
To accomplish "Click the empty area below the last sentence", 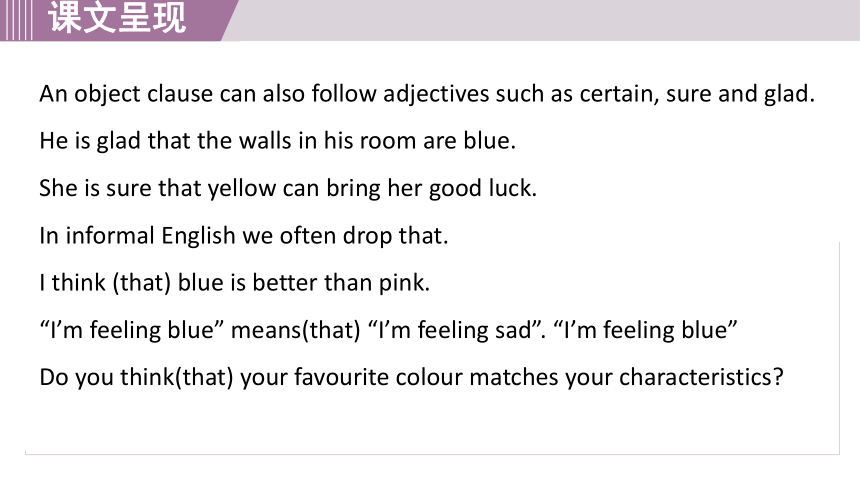I will coord(432,423).
